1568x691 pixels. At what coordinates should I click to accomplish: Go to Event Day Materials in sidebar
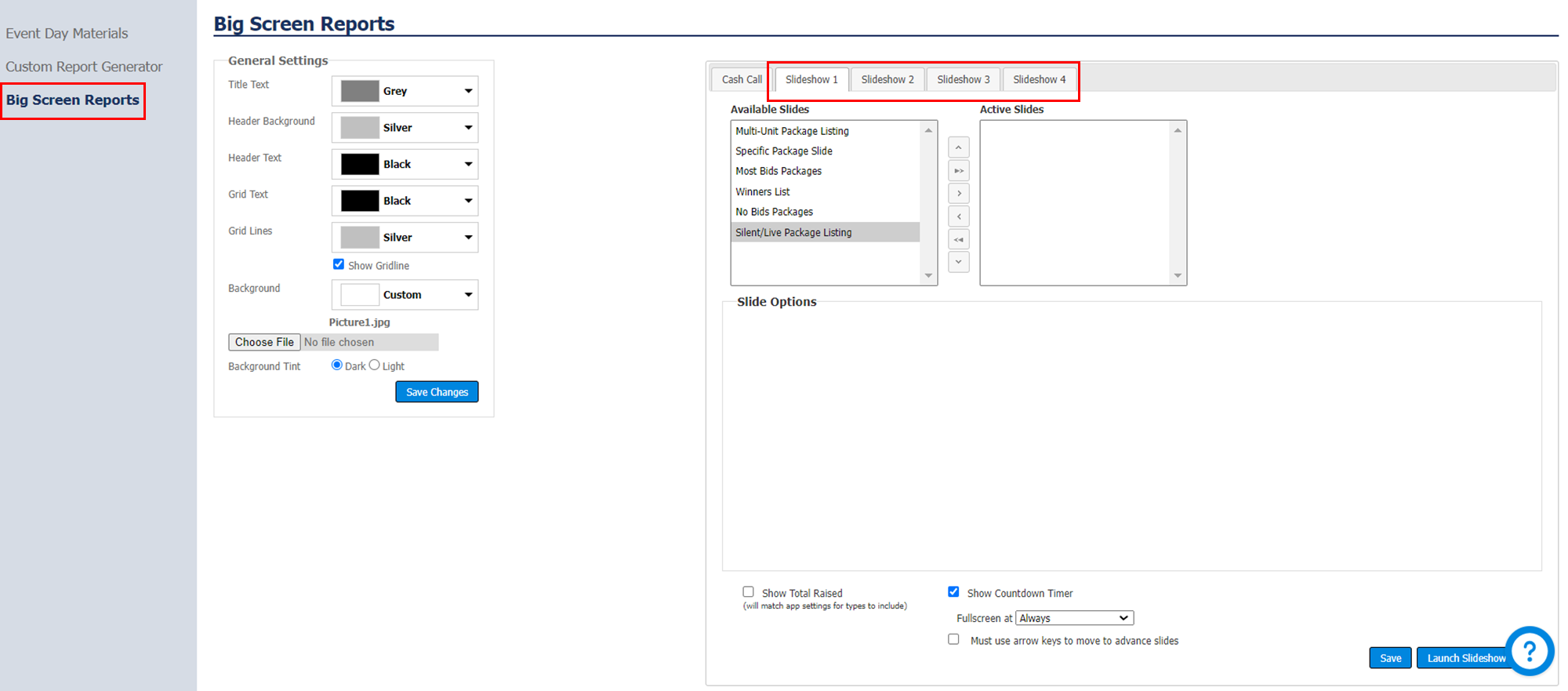67,33
